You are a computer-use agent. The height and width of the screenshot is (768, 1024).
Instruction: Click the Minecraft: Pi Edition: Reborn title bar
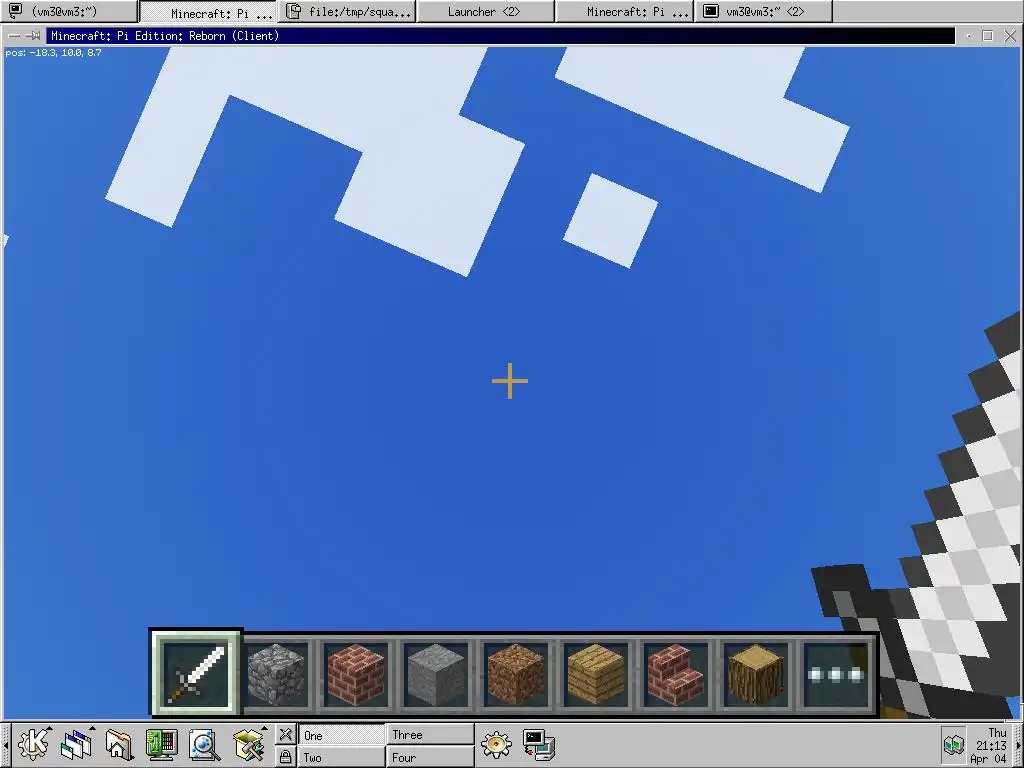pyautogui.click(x=500, y=36)
